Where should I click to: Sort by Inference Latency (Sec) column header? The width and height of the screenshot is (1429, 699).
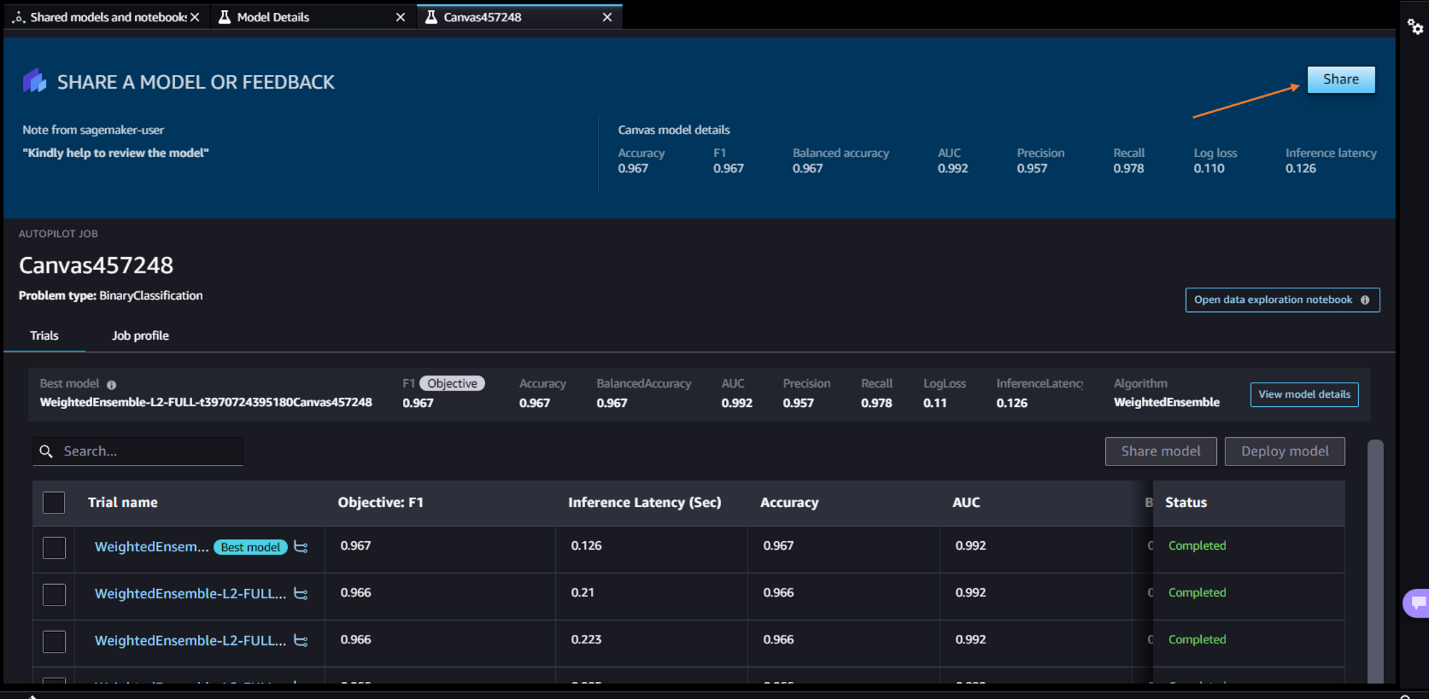tap(644, 502)
